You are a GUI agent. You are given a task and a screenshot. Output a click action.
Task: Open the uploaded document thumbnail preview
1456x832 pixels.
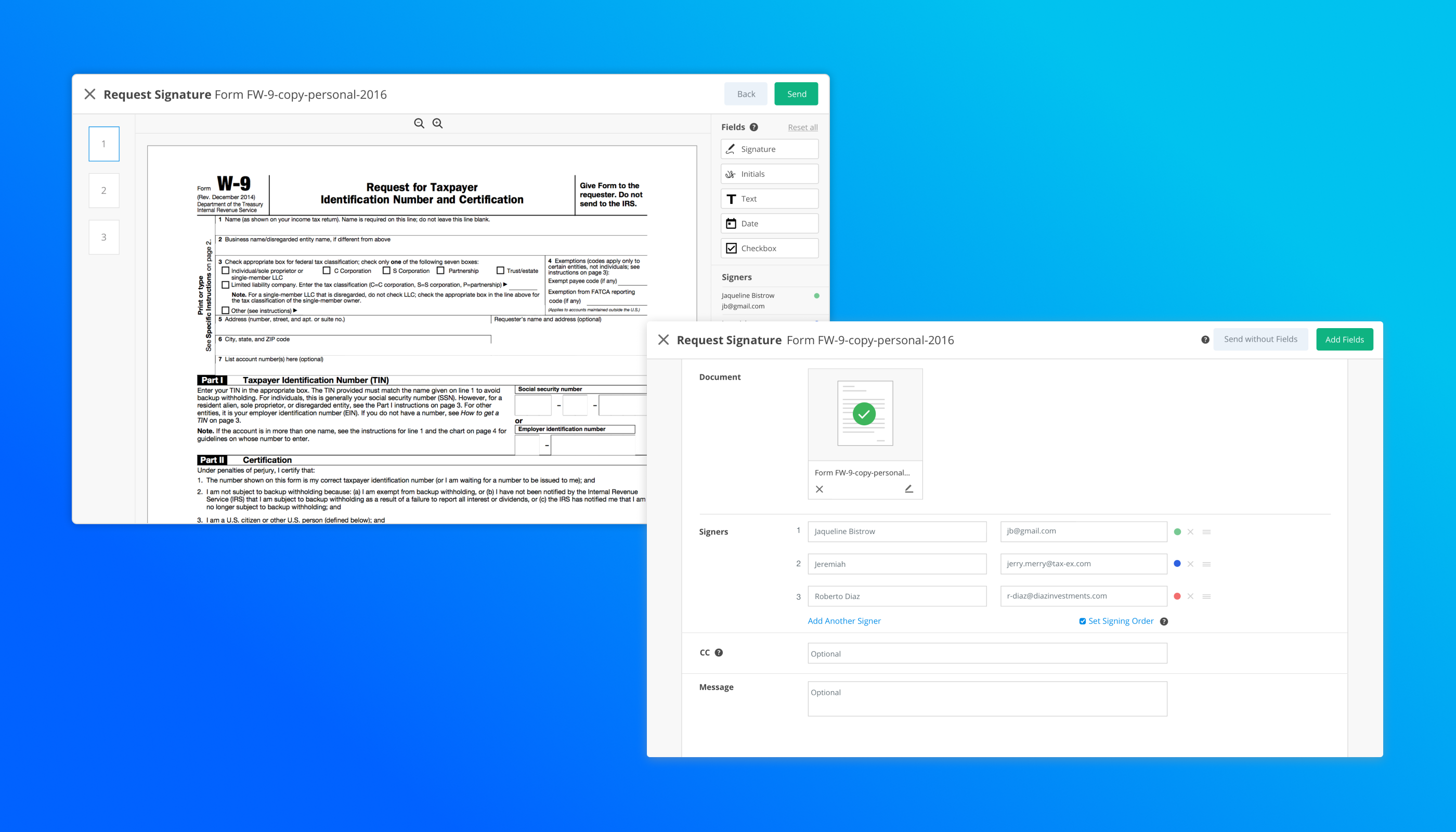point(865,414)
